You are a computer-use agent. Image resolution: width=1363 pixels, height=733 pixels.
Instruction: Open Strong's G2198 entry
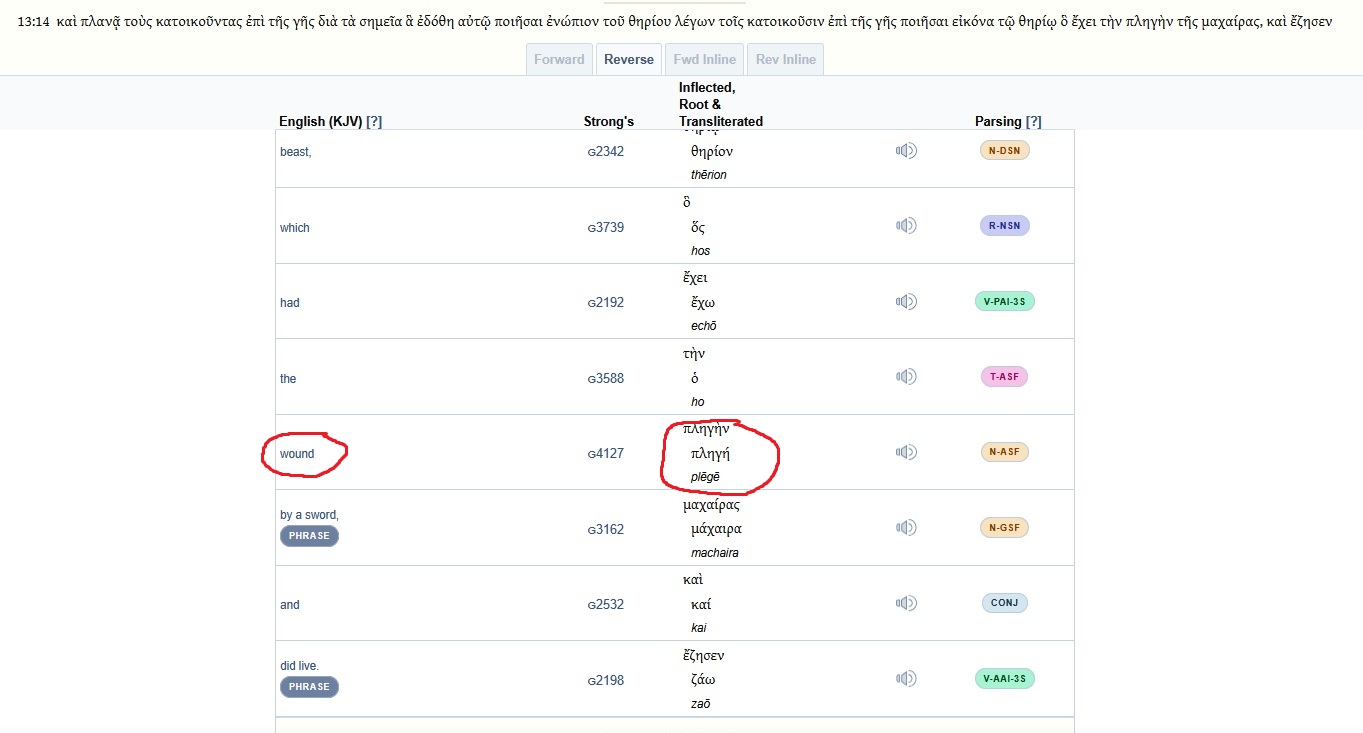606,681
